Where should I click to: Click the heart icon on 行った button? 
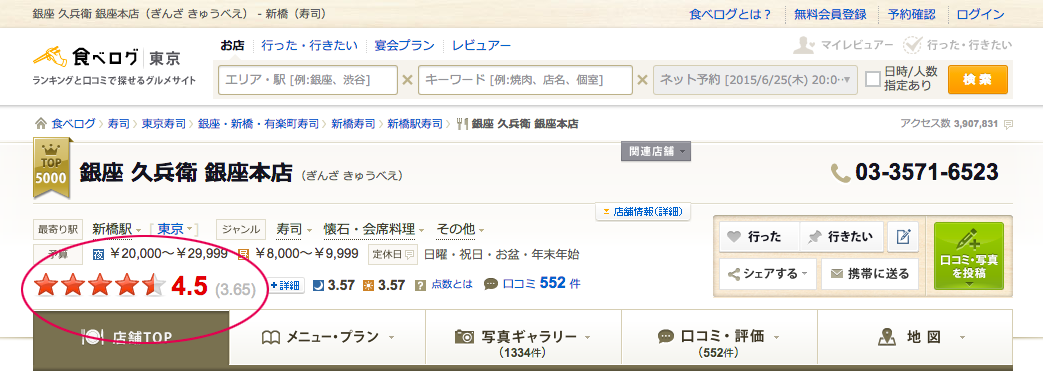point(733,237)
